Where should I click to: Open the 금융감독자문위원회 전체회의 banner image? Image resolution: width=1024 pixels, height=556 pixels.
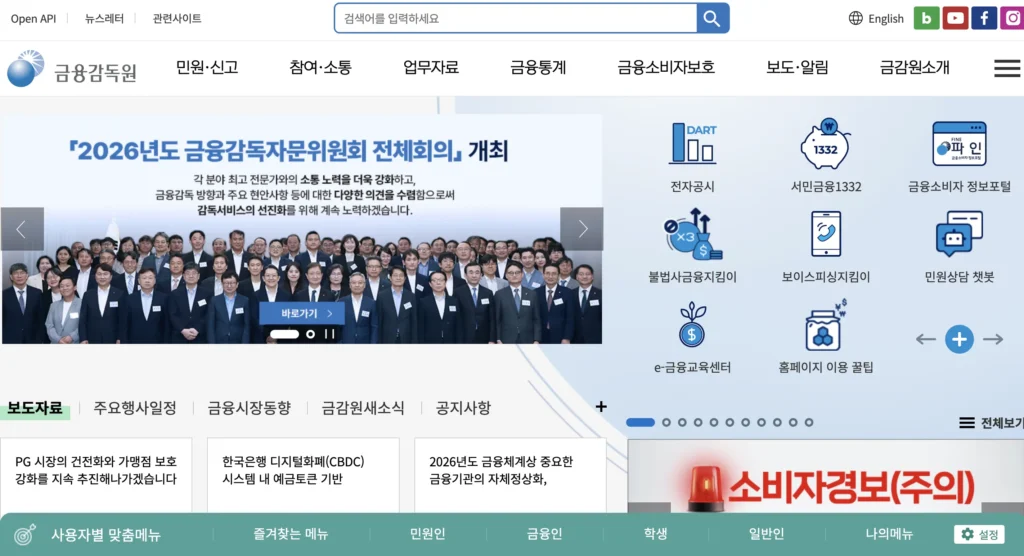pyautogui.click(x=302, y=229)
